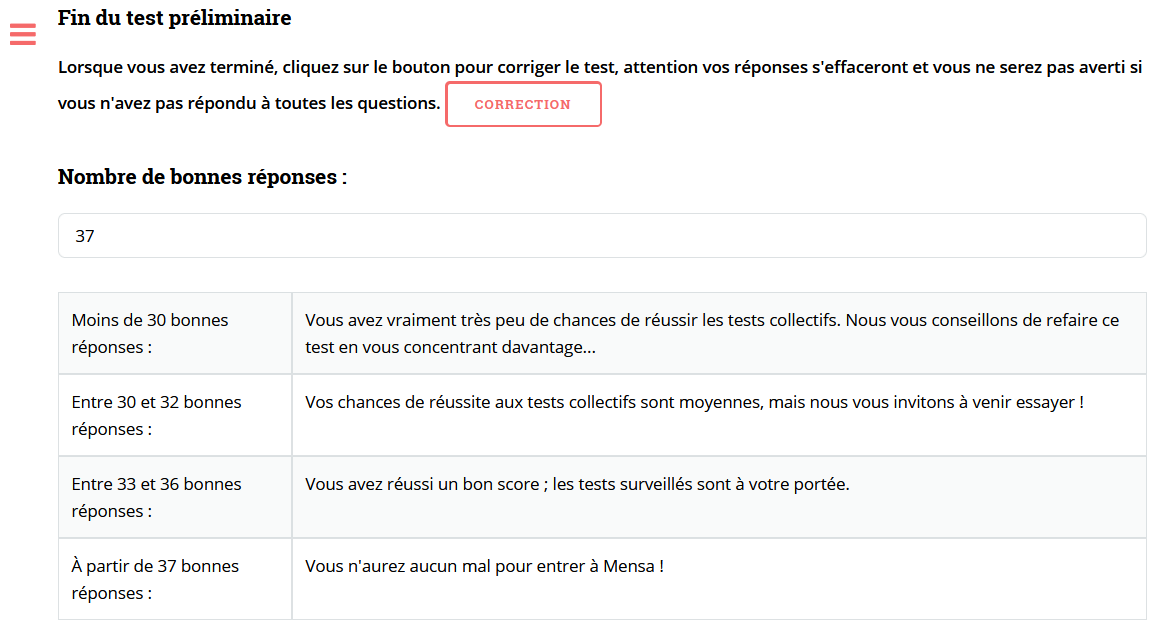The image size is (1152, 627).
Task: Open the hamburger menu icon
Action: [x=22, y=35]
